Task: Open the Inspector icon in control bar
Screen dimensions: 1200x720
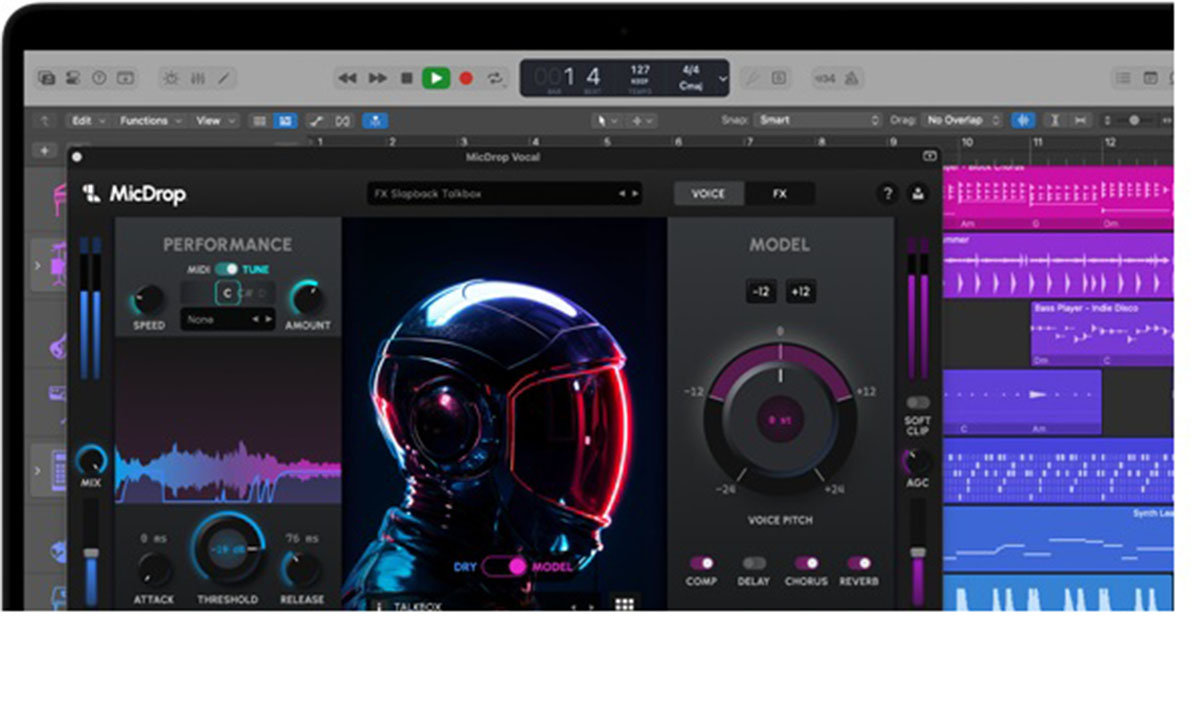Action: (73, 78)
